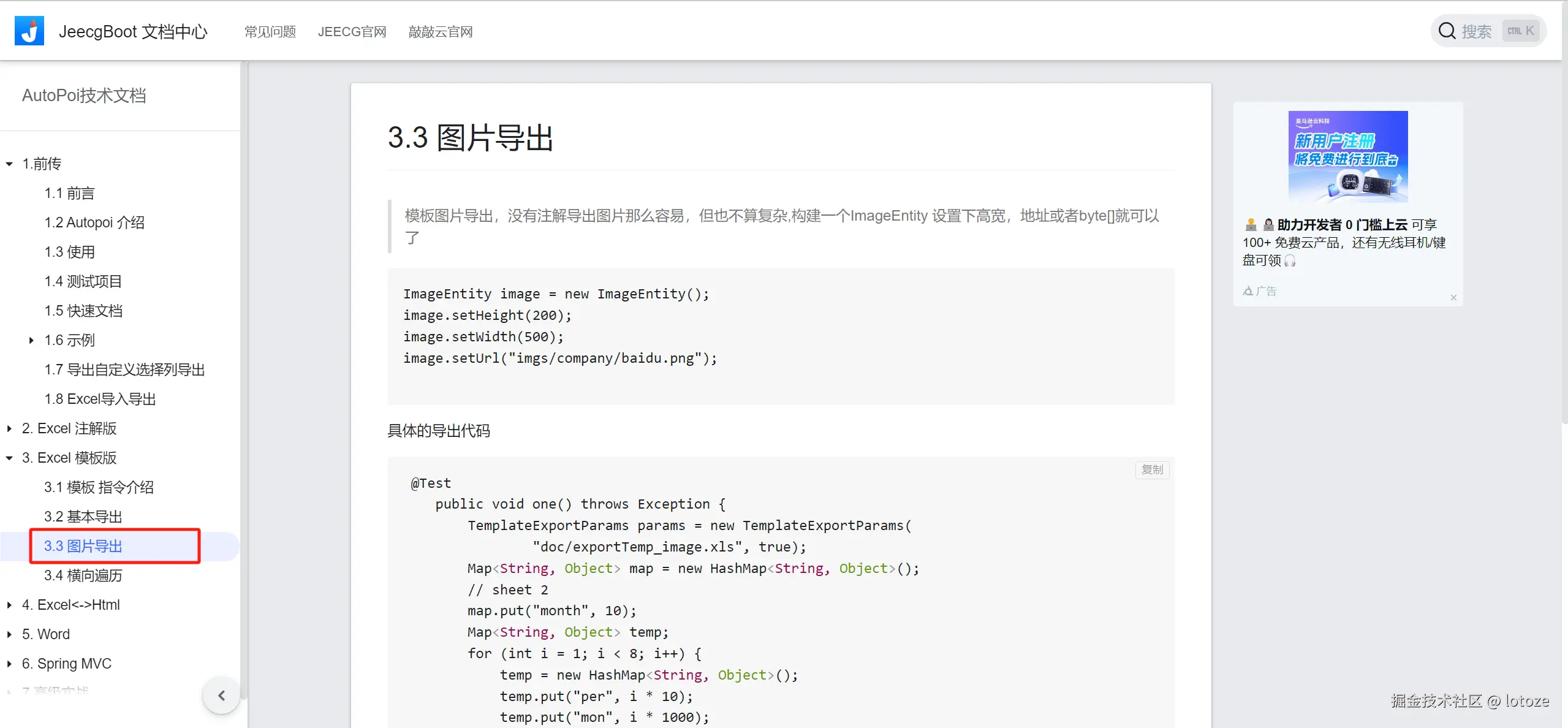The height and width of the screenshot is (728, 1568).
Task: Open 1.8 Excel导入导出 page
Action: (x=100, y=399)
